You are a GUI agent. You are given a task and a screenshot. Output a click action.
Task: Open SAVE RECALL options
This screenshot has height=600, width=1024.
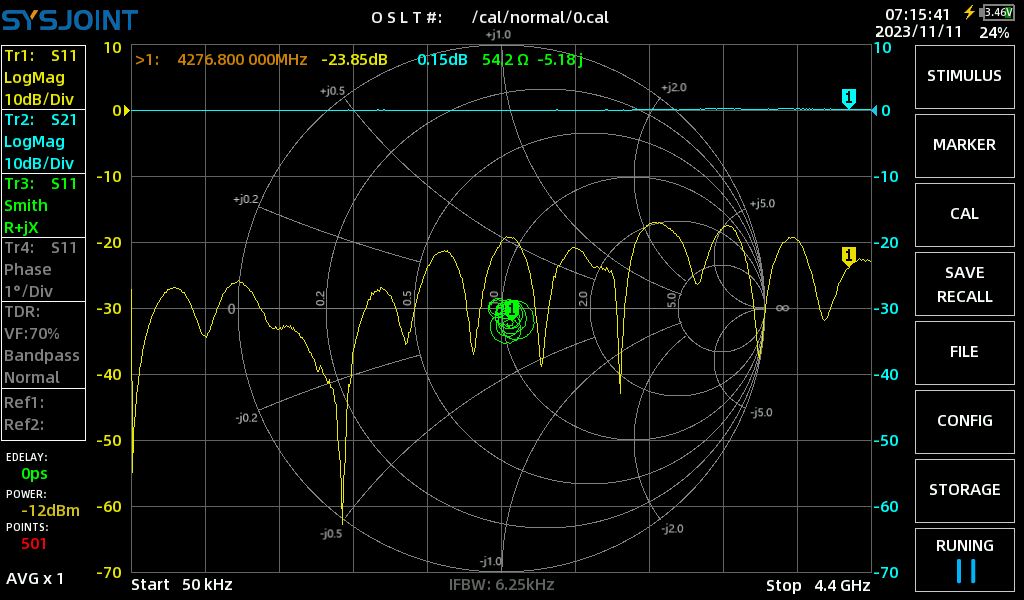coord(964,284)
